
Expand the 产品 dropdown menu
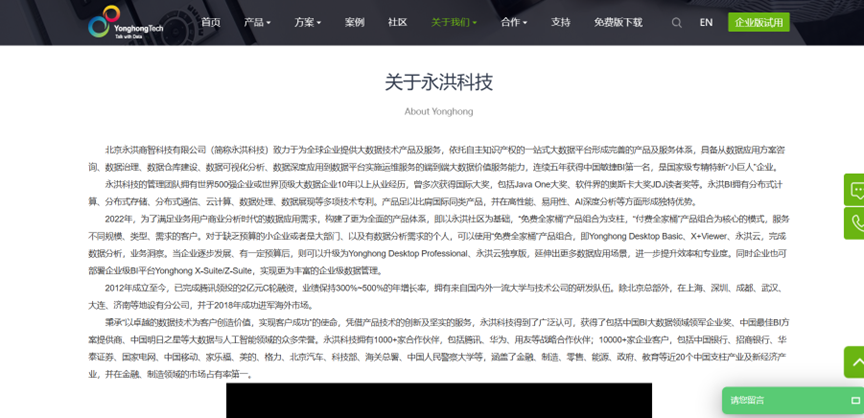click(x=257, y=22)
